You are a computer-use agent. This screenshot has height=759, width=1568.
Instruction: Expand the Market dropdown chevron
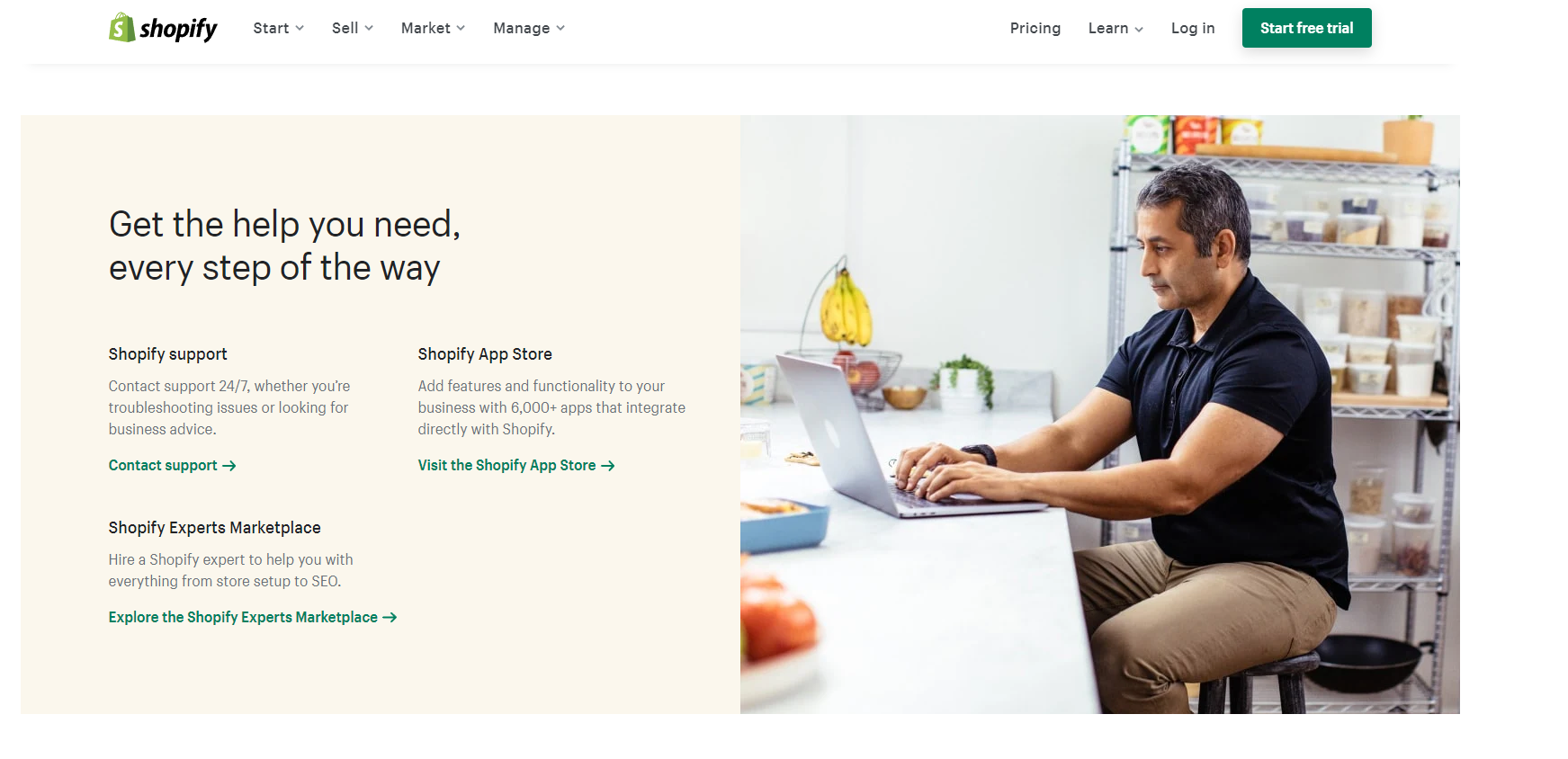tap(461, 28)
